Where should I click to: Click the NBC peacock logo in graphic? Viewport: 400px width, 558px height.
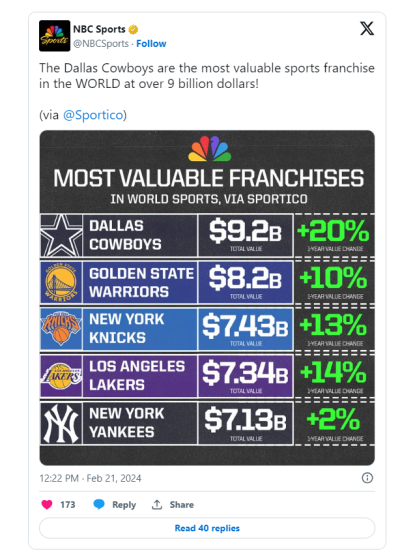pyautogui.click(x=210, y=149)
